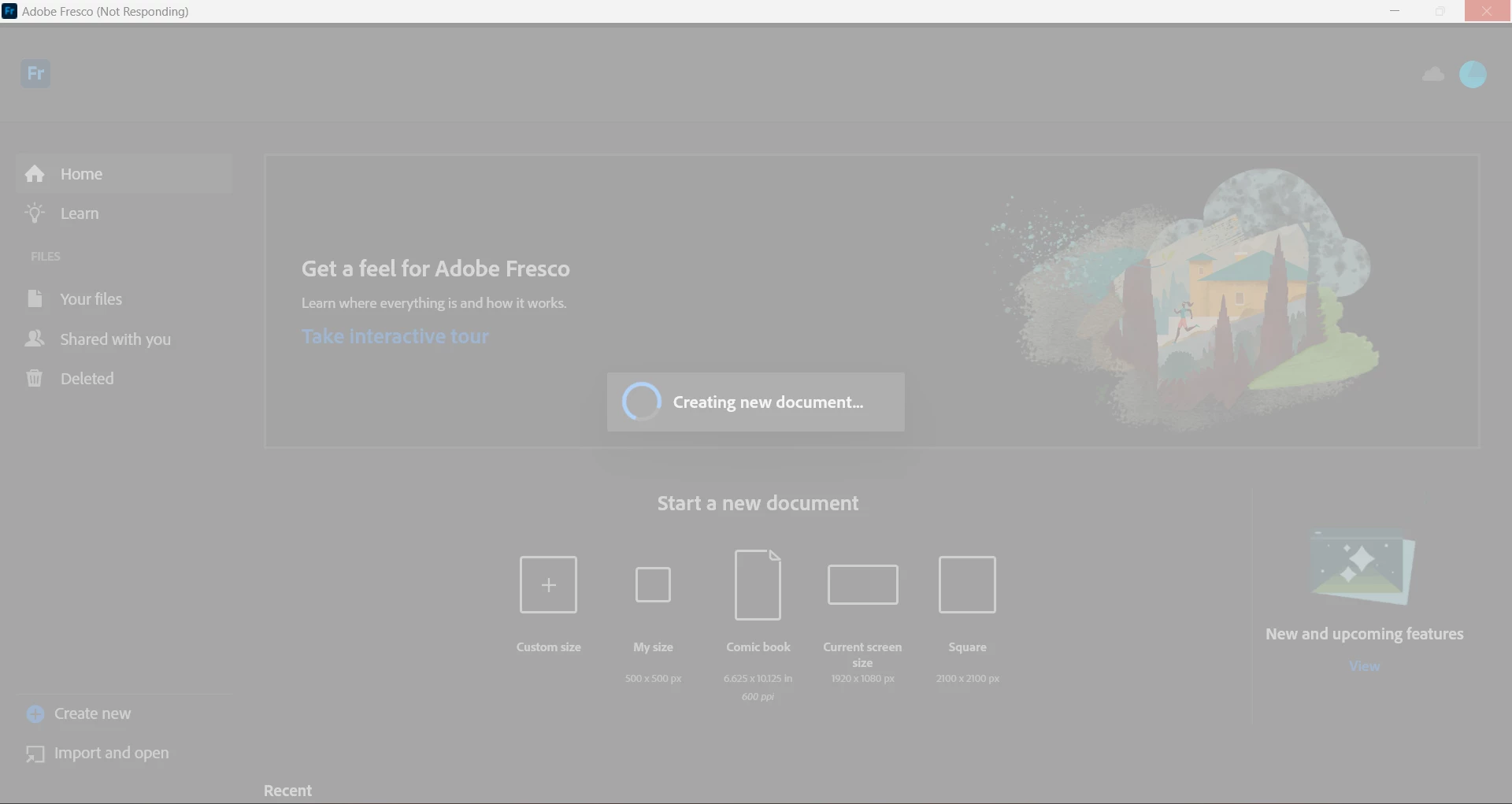Open Your files in the sidebar

pos(124,299)
